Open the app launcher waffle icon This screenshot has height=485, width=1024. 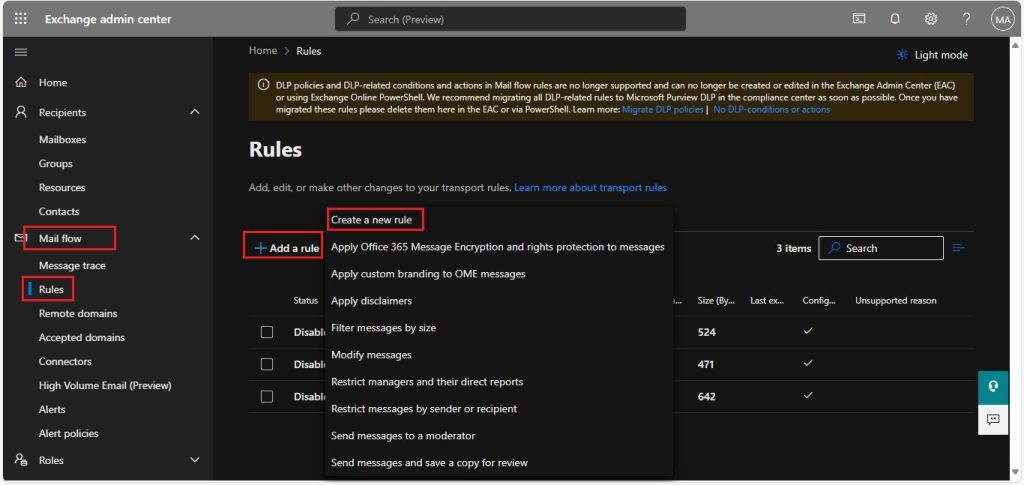[x=21, y=19]
